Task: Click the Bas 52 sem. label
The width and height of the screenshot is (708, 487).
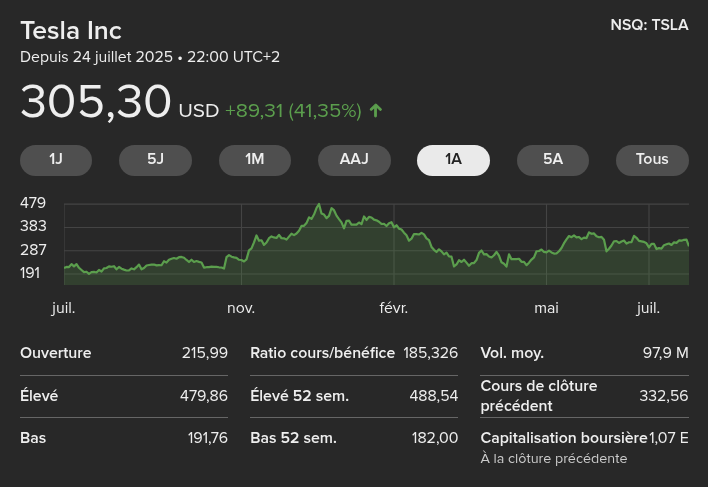Action: point(293,438)
